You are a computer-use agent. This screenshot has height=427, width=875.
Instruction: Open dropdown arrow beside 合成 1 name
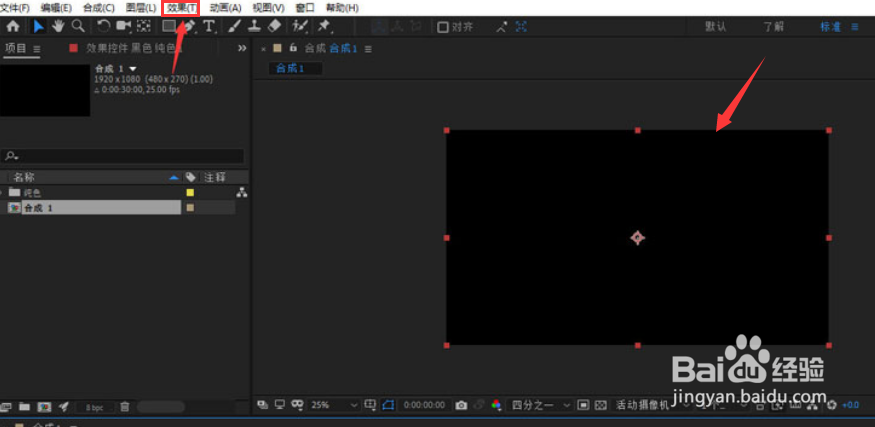(x=133, y=69)
